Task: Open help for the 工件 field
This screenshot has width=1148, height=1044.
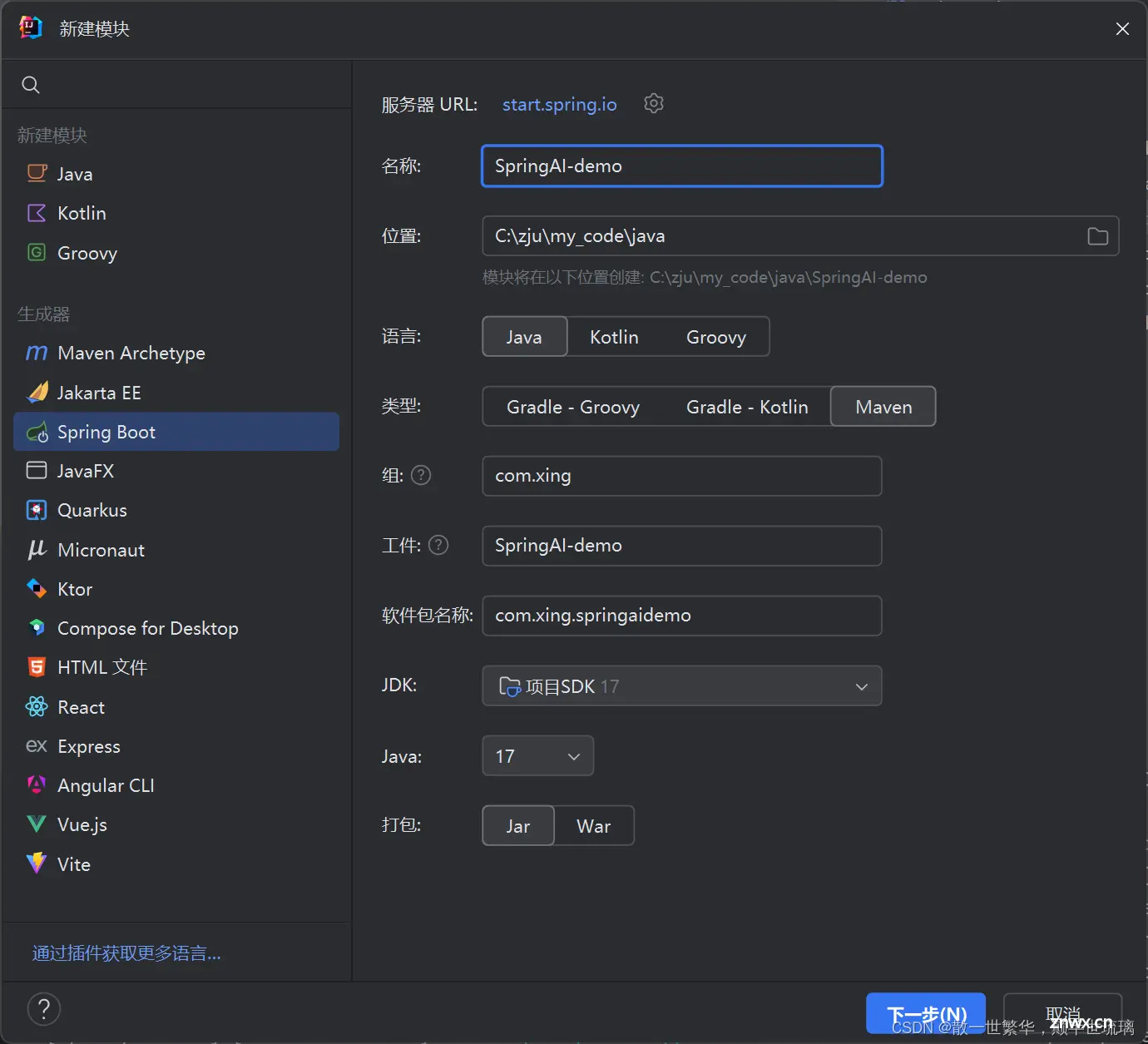Action: pyautogui.click(x=438, y=545)
